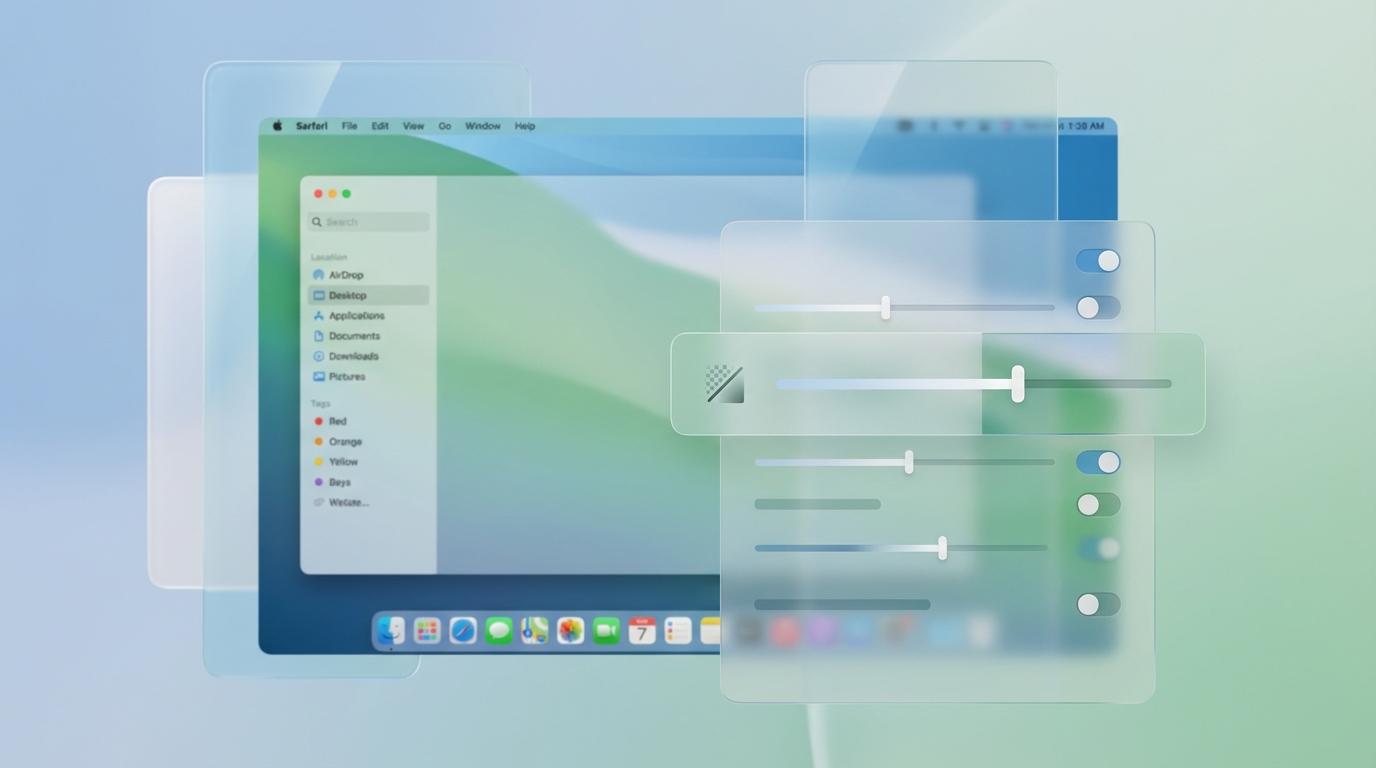Screen dimensions: 1376x768
Task: Open the Window menu in the menu bar
Action: point(482,126)
